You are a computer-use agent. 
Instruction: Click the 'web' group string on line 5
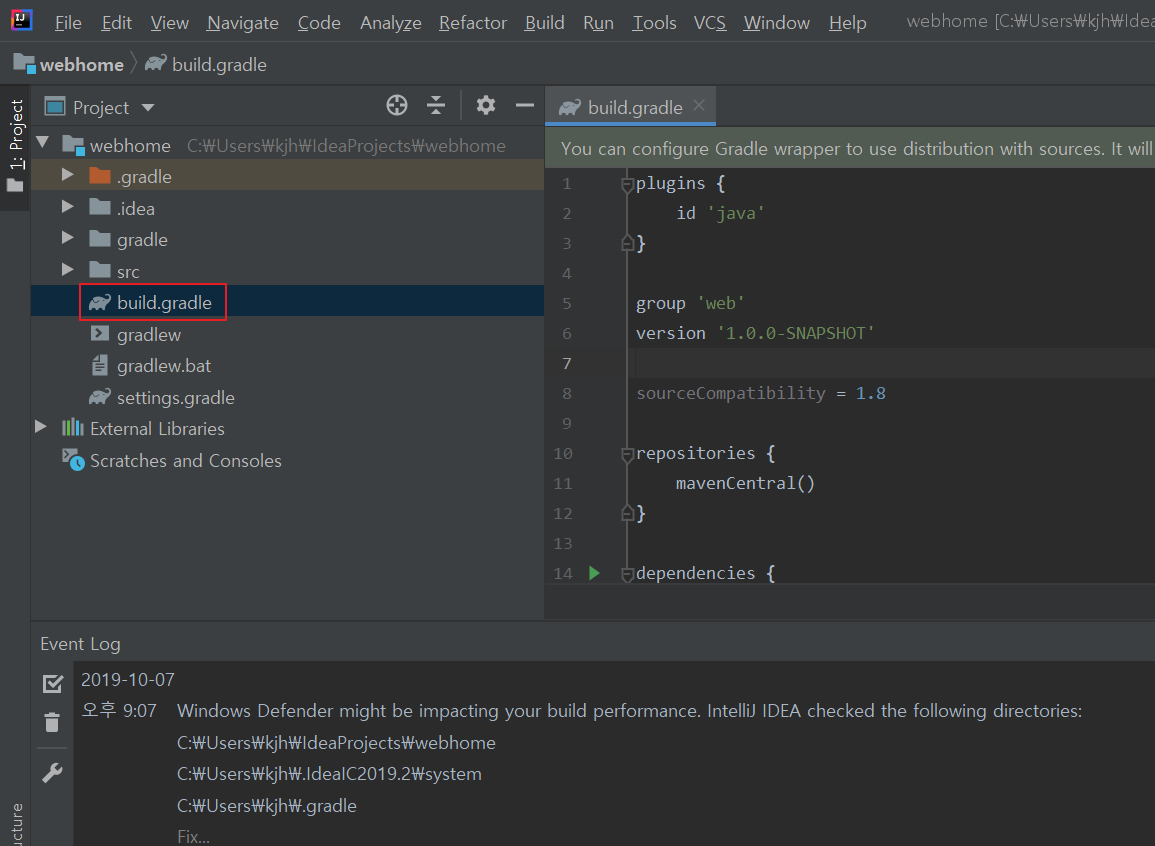[720, 303]
